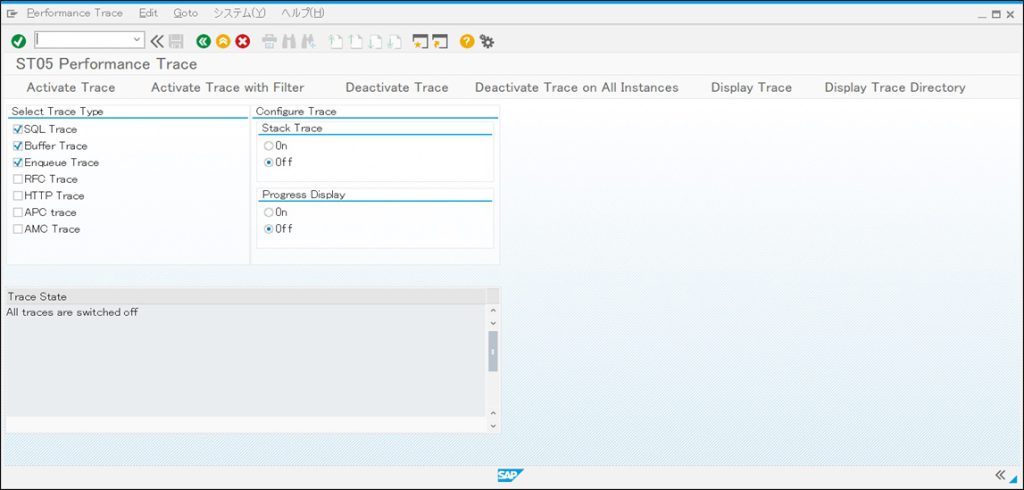Click the Create New Session icon
1024x490 pixels.
420,41
